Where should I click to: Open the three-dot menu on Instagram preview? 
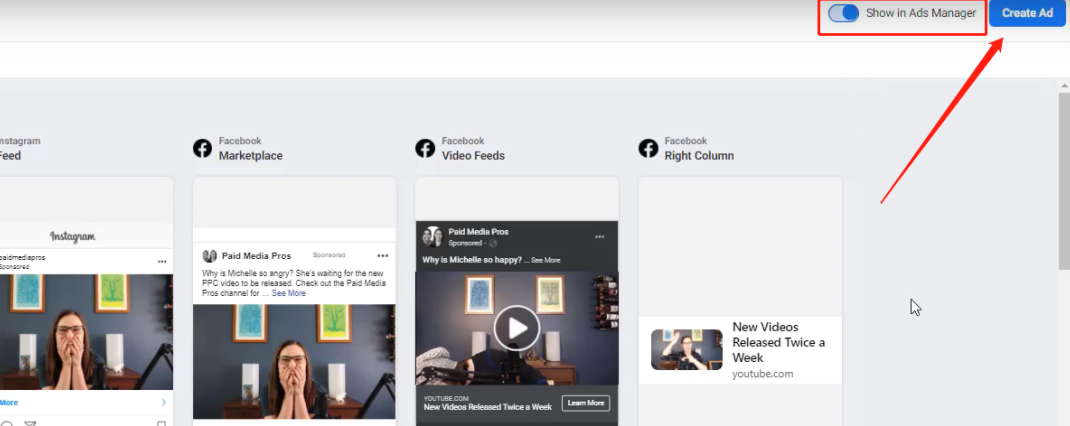point(162,261)
